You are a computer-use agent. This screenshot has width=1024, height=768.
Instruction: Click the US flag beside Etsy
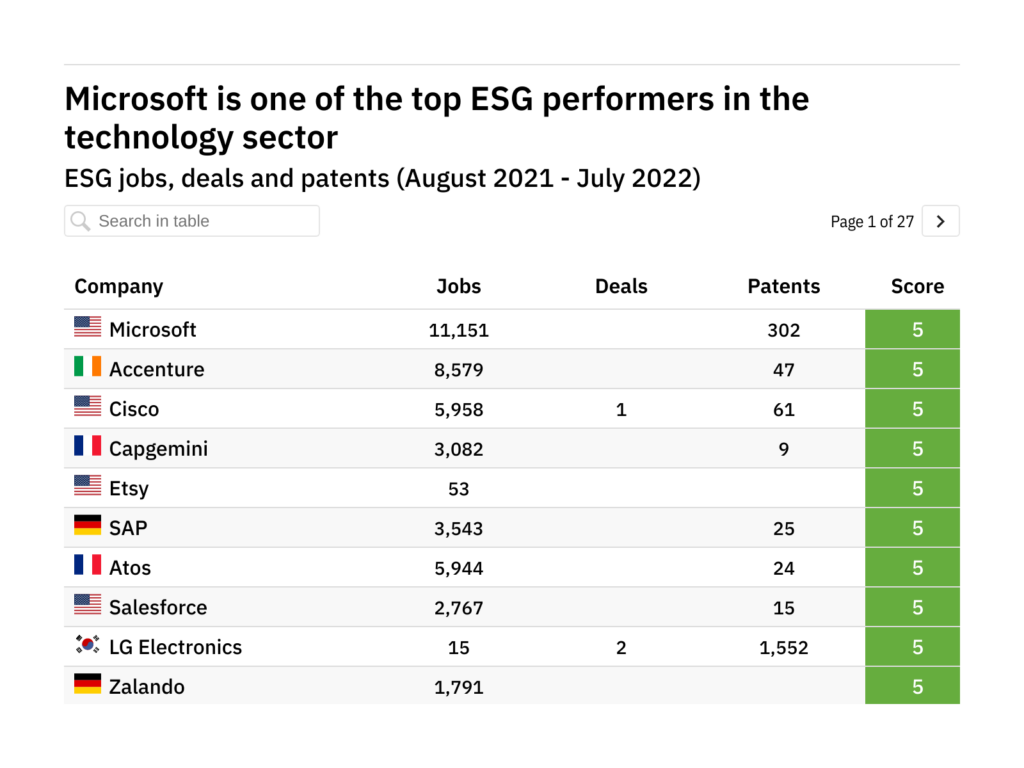click(88, 486)
